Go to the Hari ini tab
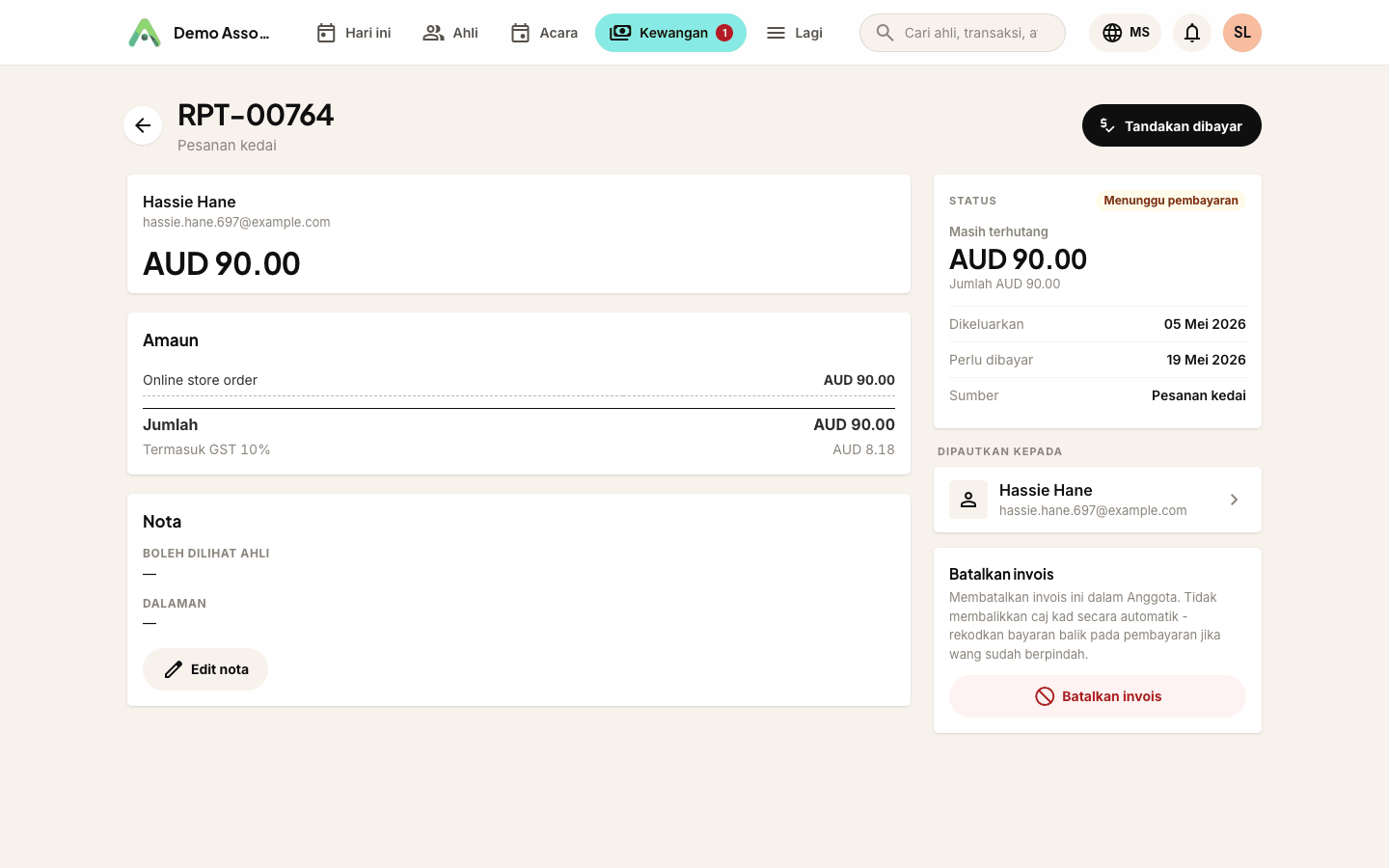The image size is (1389, 868). 353,33
